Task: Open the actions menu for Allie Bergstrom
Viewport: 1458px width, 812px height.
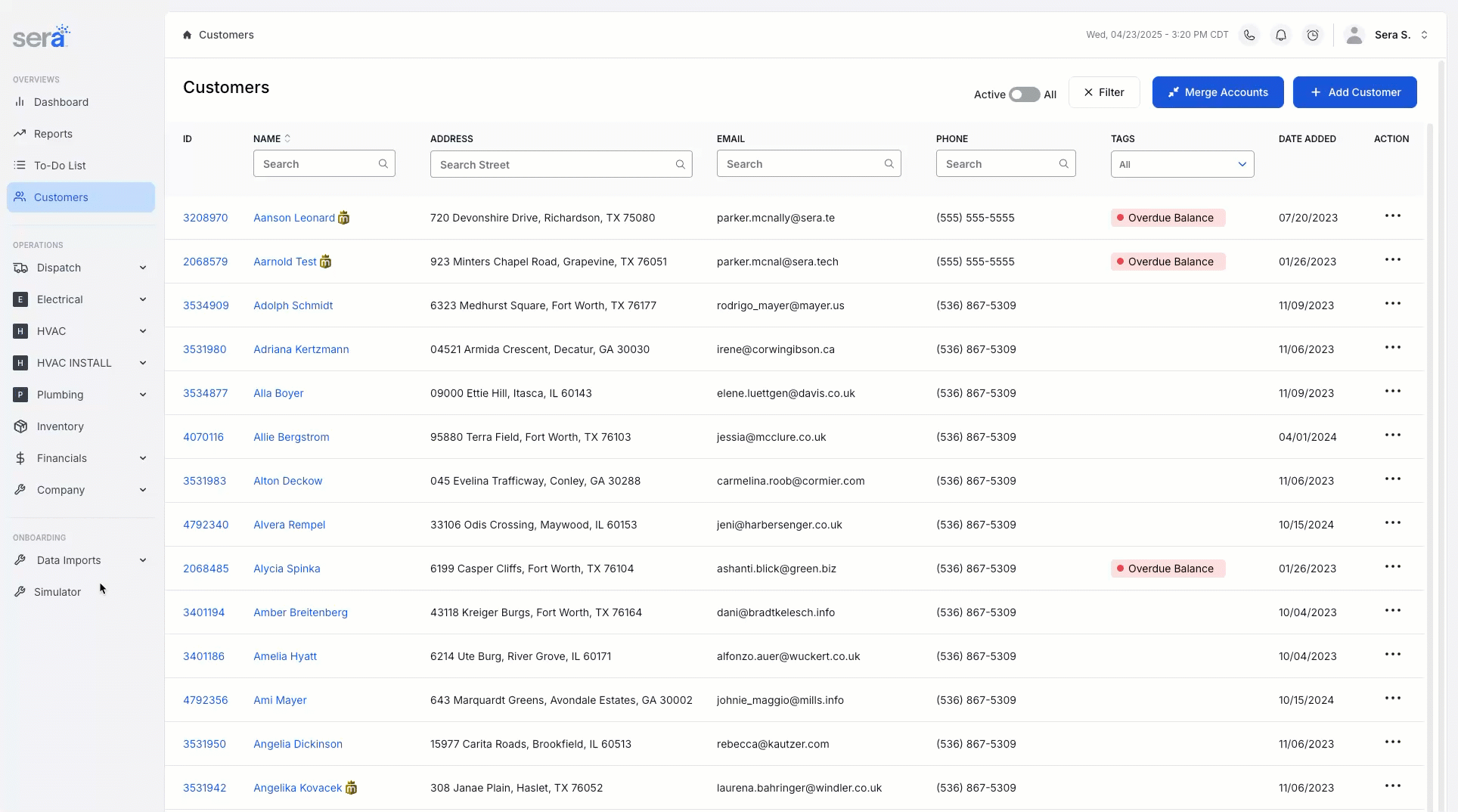Action: 1393,435
